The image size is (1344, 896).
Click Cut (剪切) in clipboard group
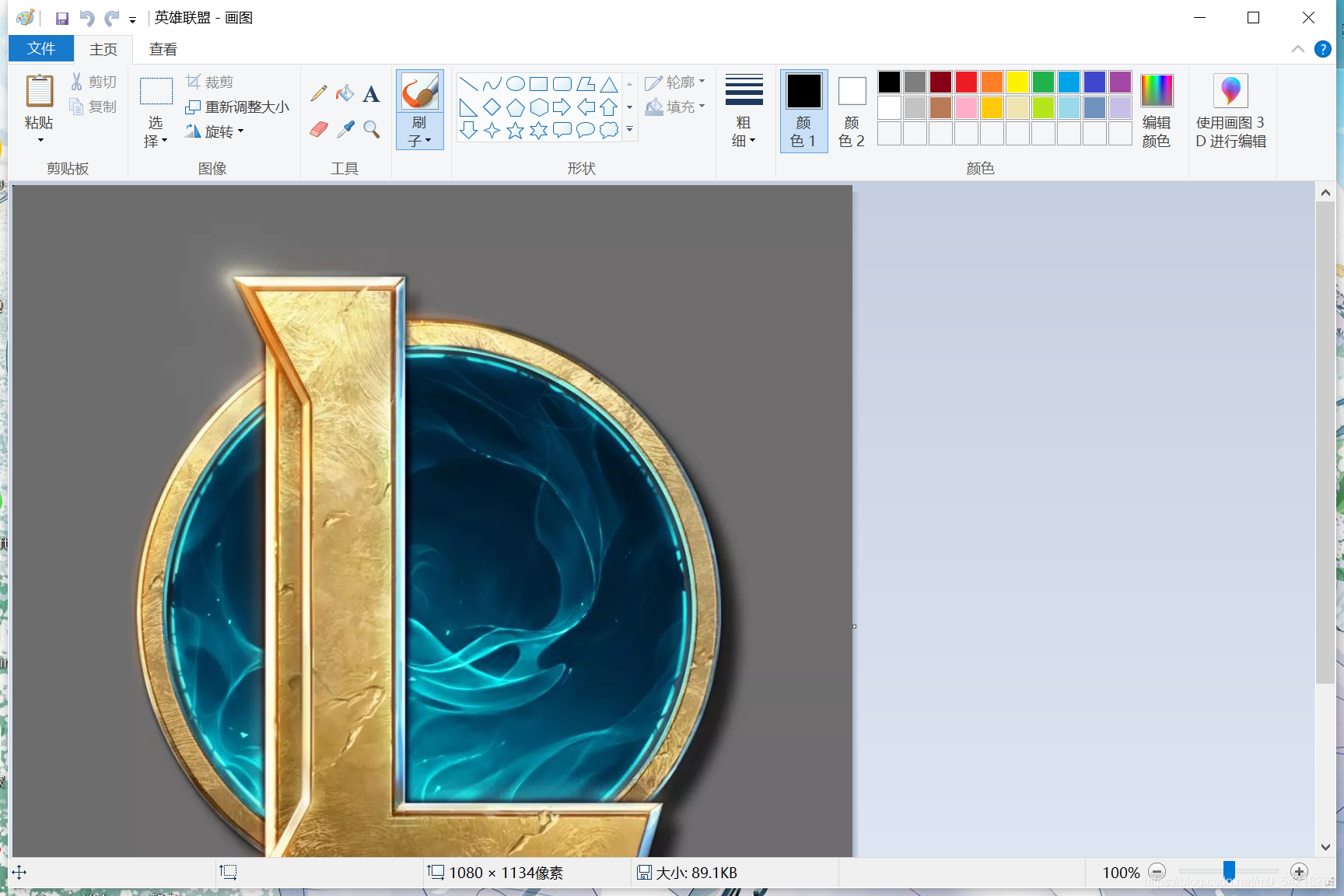(x=93, y=82)
